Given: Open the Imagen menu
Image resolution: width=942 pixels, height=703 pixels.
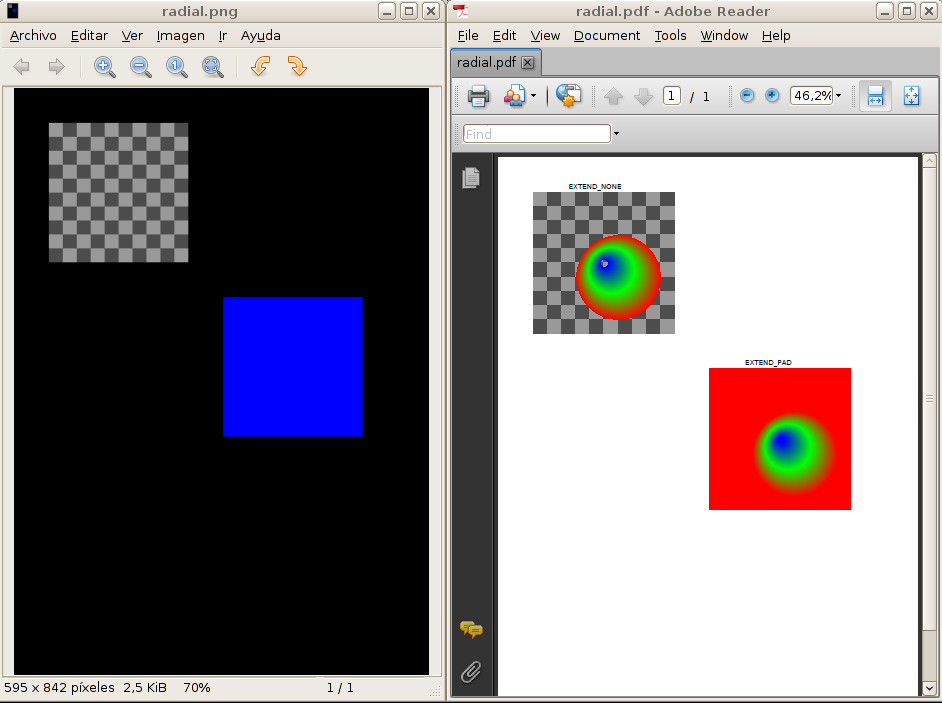Looking at the screenshot, I should (180, 35).
